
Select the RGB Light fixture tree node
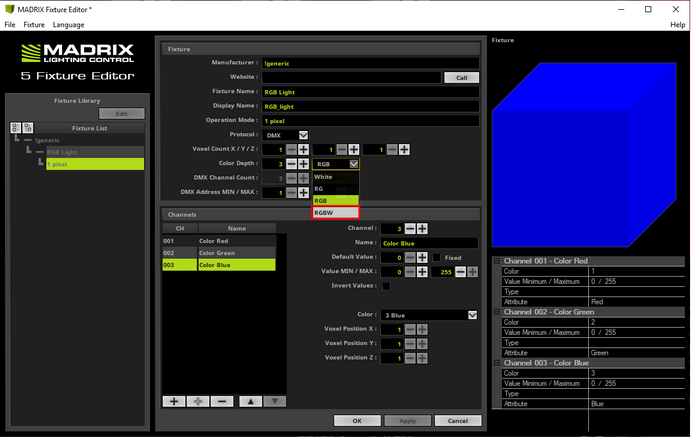62,152
